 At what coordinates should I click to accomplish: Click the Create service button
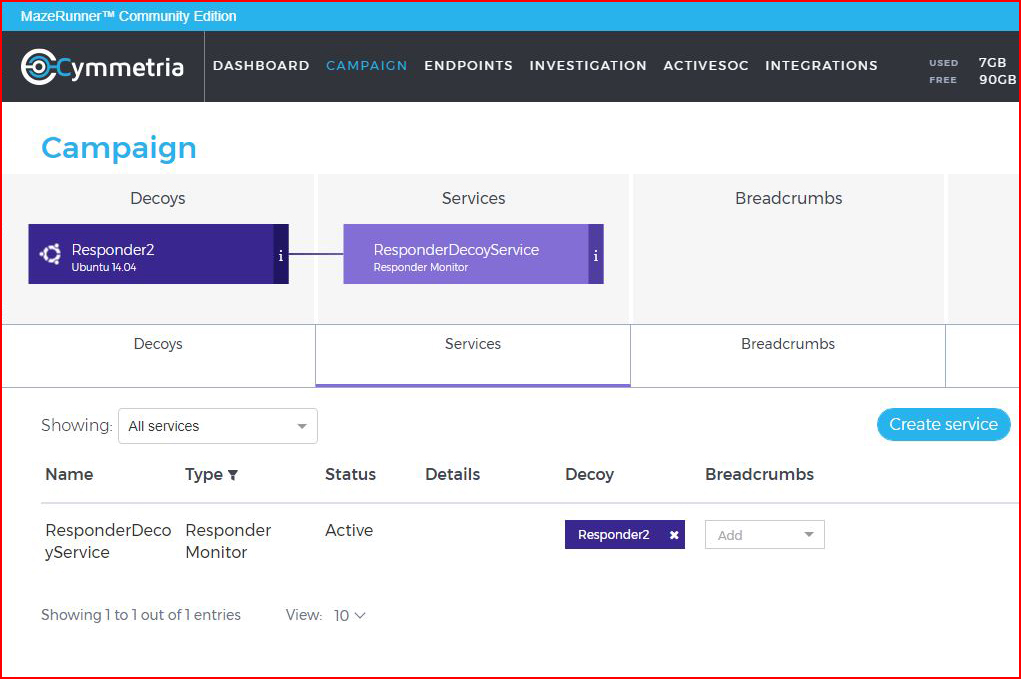click(944, 424)
